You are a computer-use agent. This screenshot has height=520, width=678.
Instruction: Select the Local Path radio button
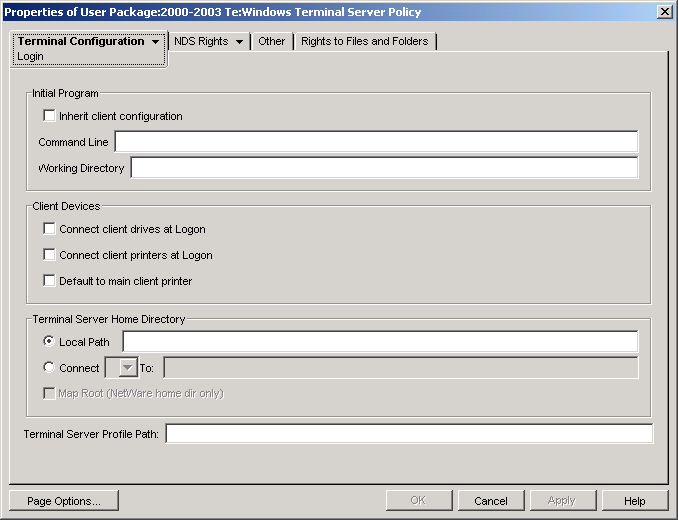tap(49, 341)
